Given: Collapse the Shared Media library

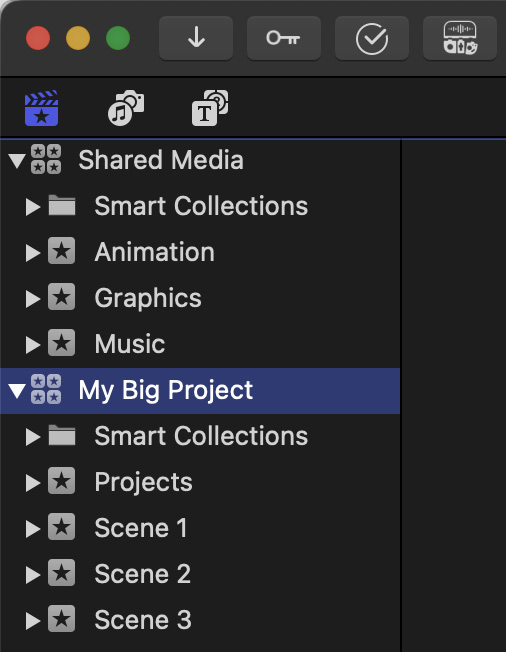Looking at the screenshot, I should [17, 161].
